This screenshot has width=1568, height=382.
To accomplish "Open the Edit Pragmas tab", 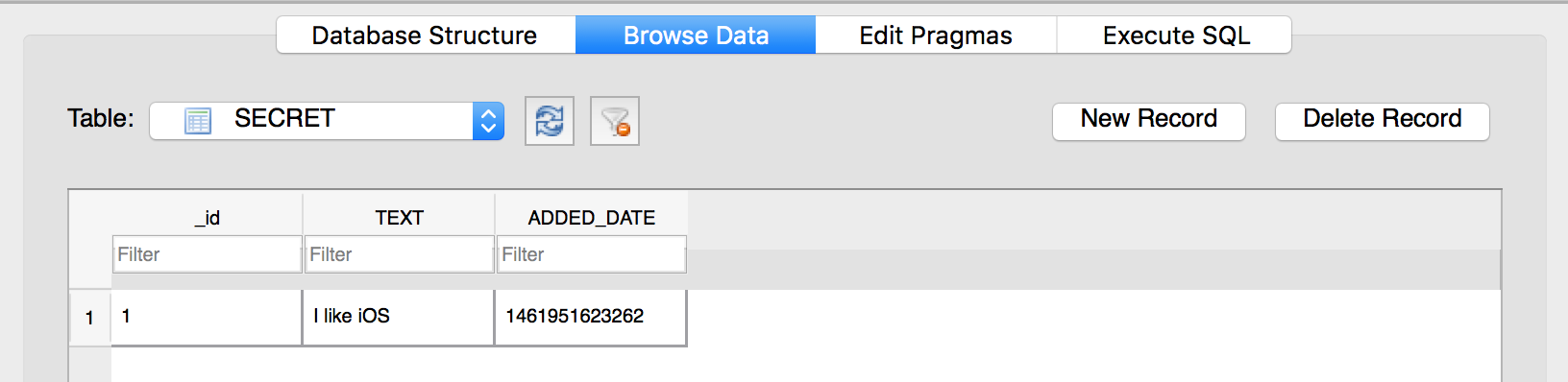I will point(936,36).
